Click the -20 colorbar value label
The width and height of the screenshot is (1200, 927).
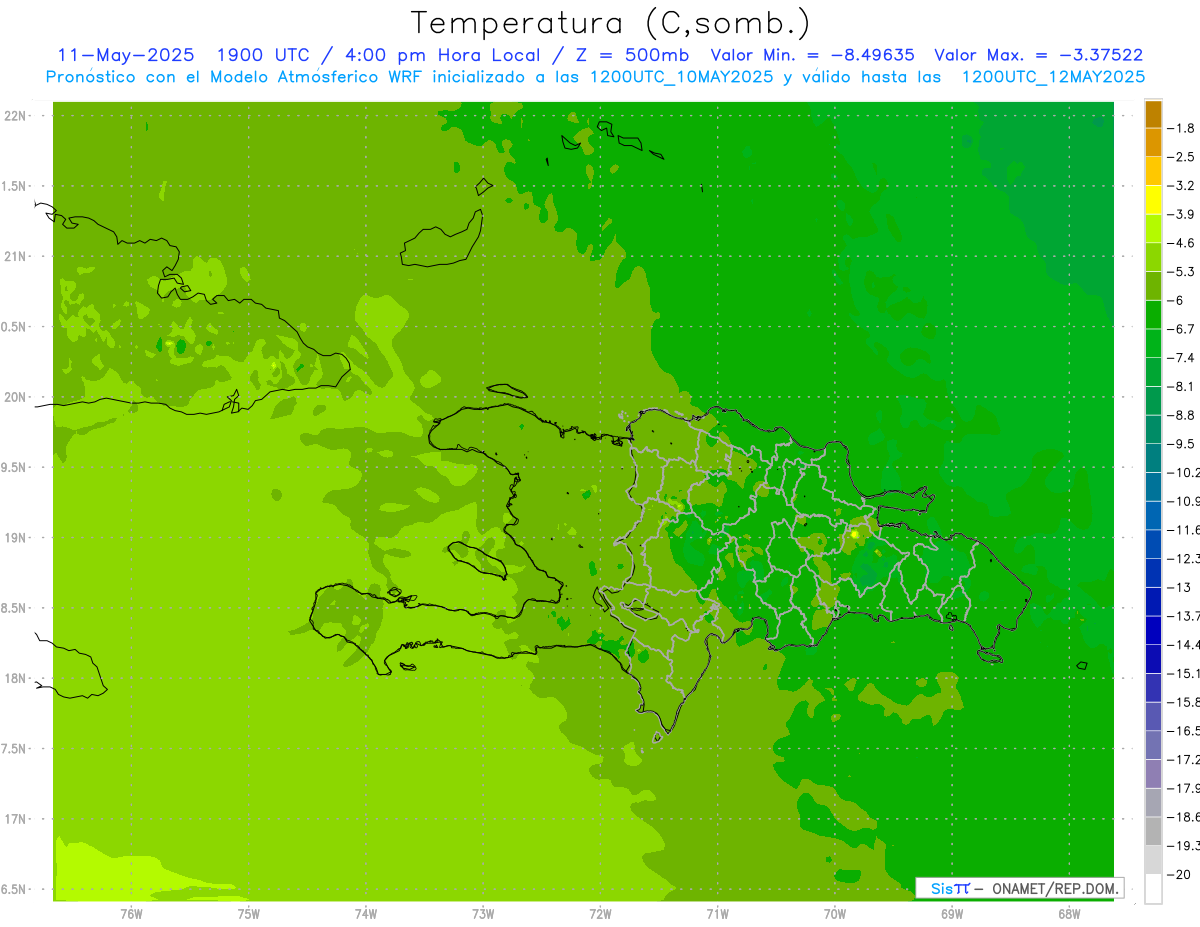(x=1180, y=874)
